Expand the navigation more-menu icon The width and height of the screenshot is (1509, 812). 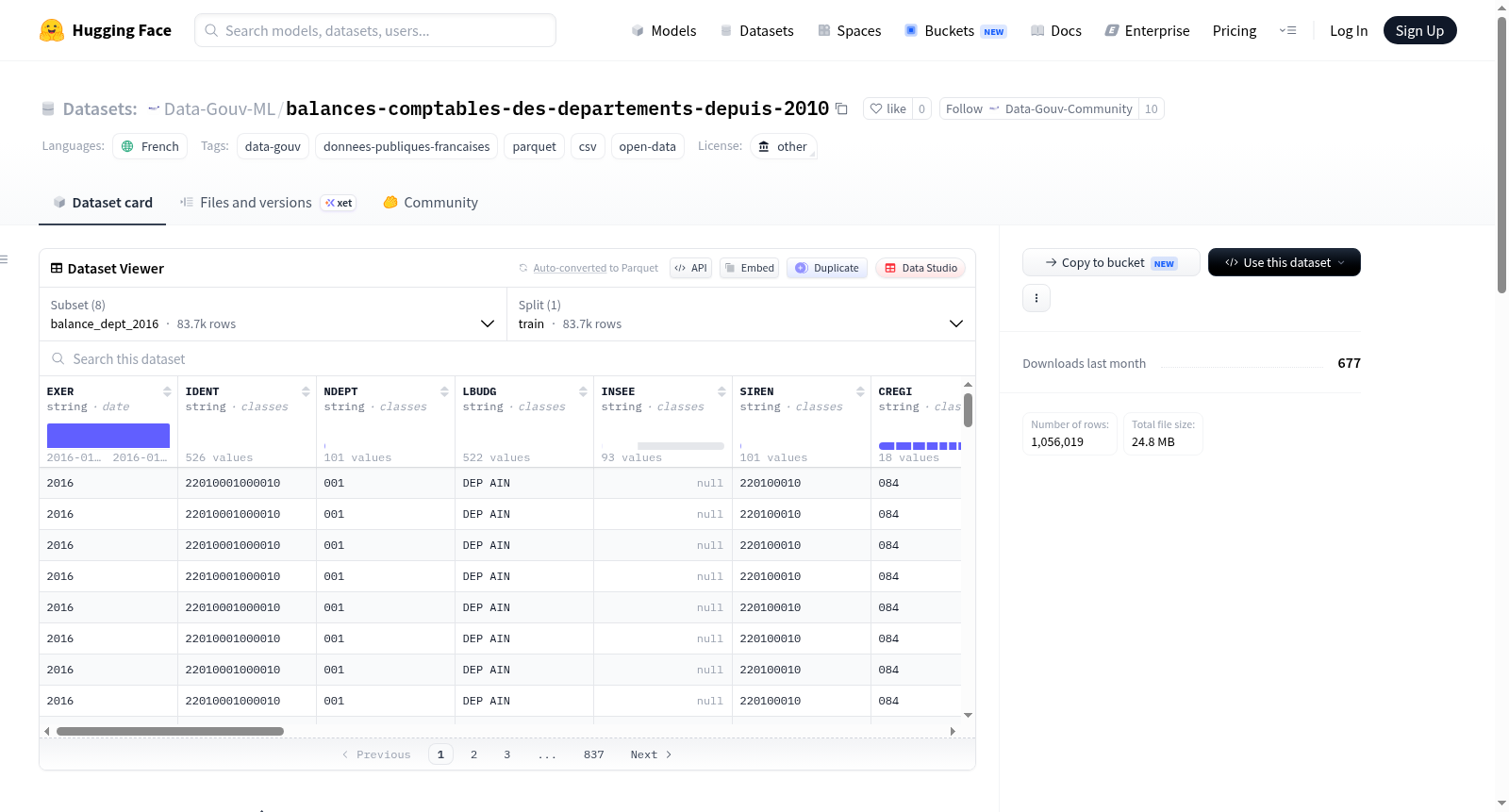click(1287, 30)
